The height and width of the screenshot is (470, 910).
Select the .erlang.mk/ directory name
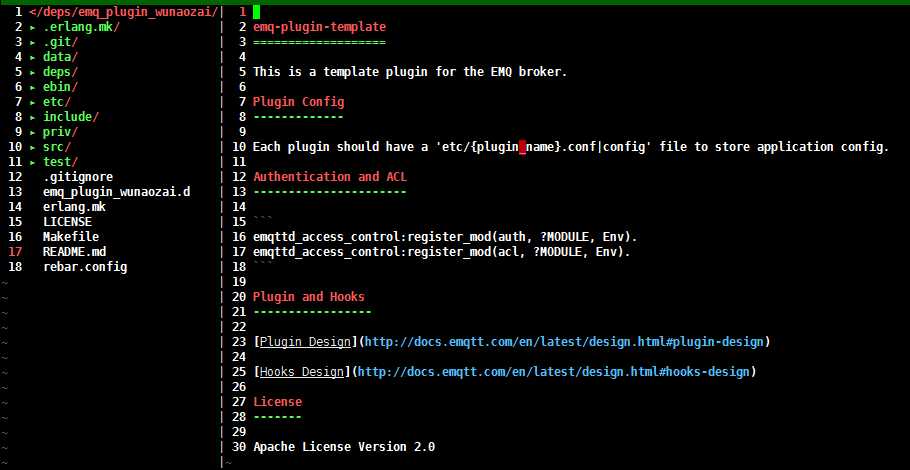[81, 27]
